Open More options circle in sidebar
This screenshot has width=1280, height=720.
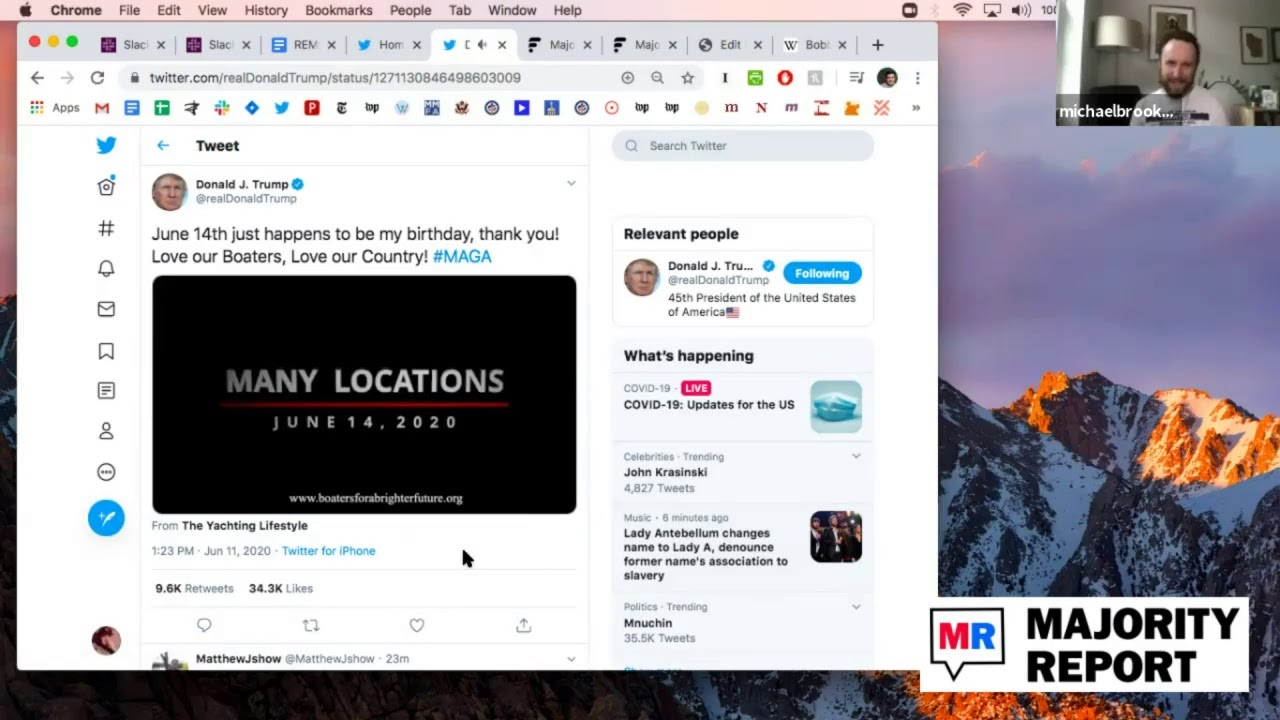[106, 472]
